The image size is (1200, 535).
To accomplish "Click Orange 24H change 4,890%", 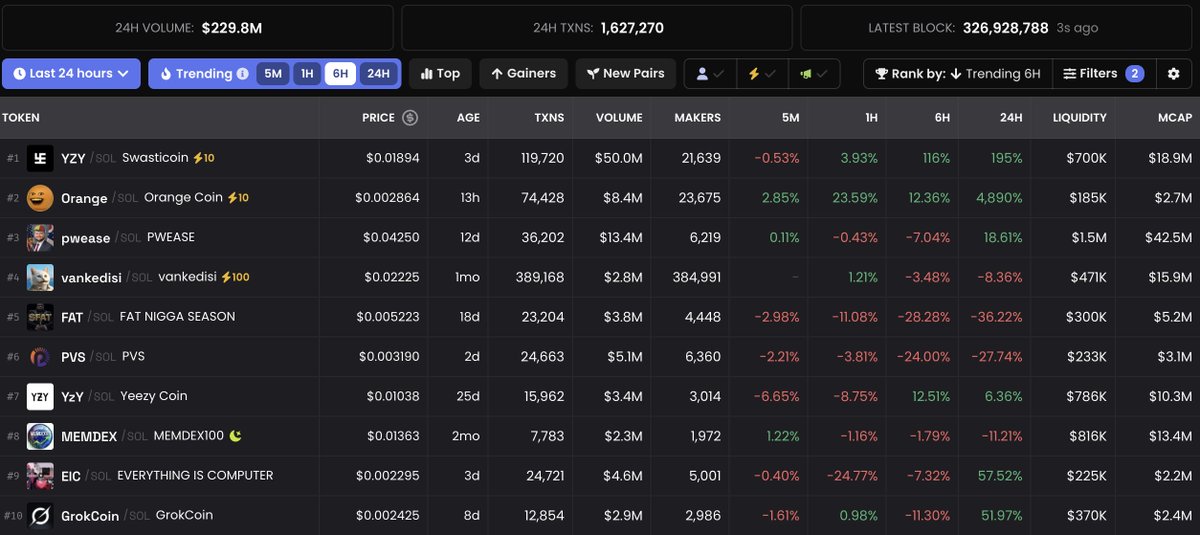I will (999, 198).
